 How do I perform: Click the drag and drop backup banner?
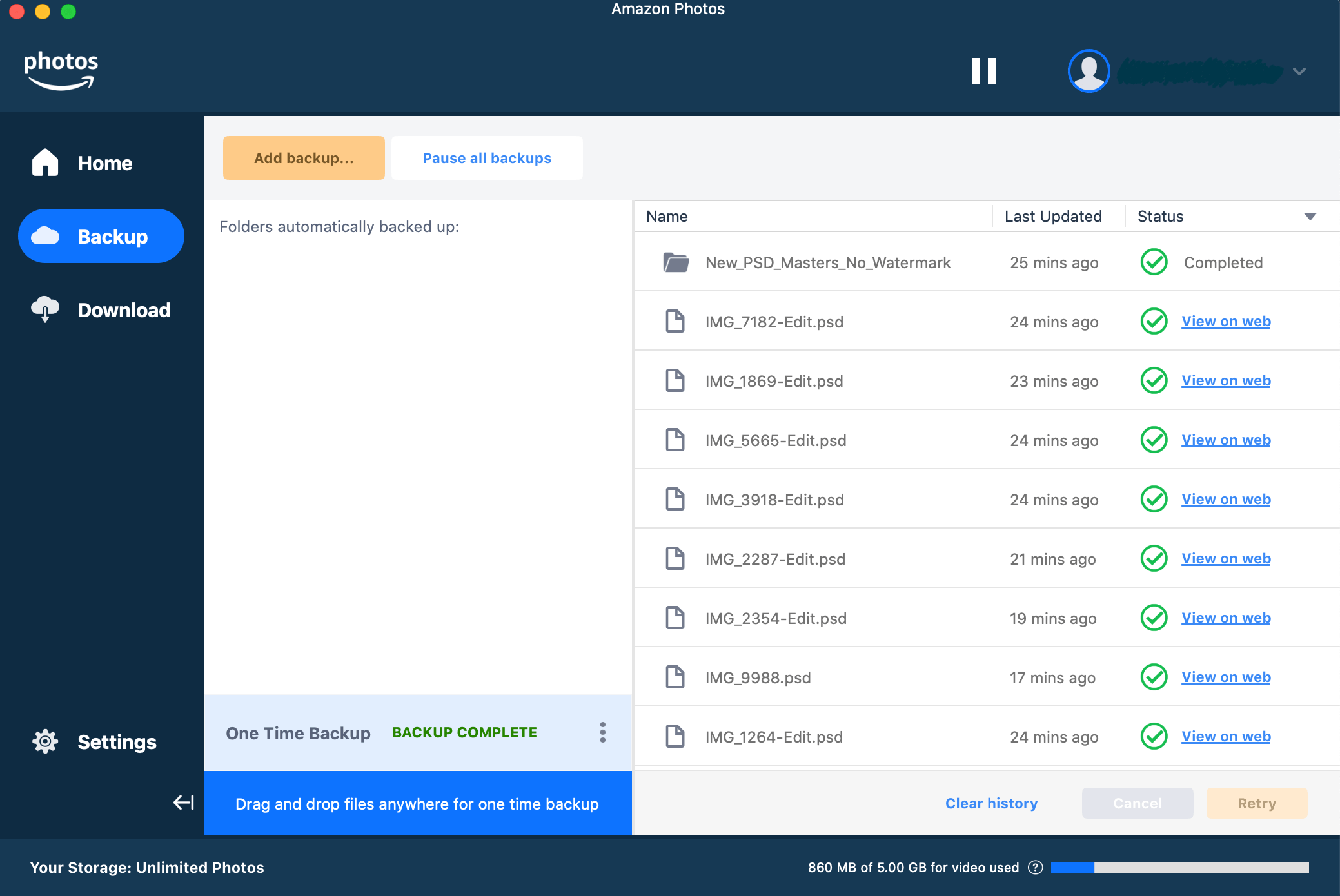tap(417, 804)
